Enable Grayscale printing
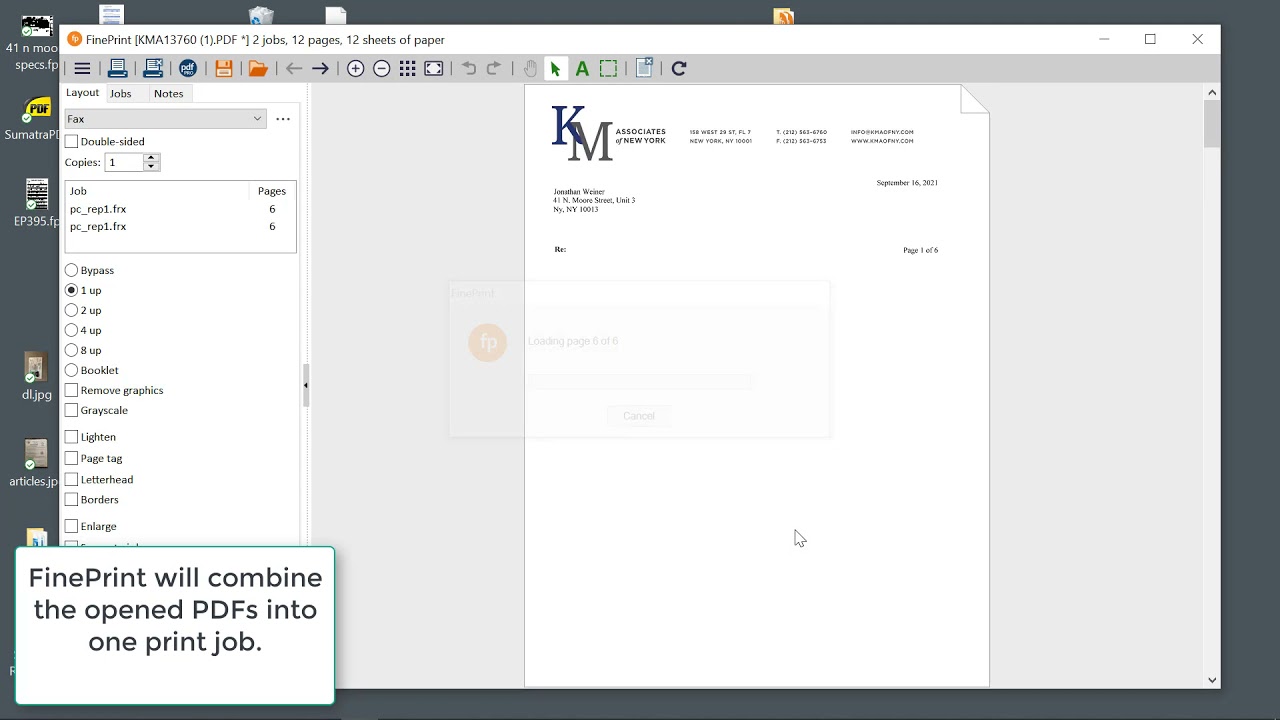1280x720 pixels. [x=71, y=410]
